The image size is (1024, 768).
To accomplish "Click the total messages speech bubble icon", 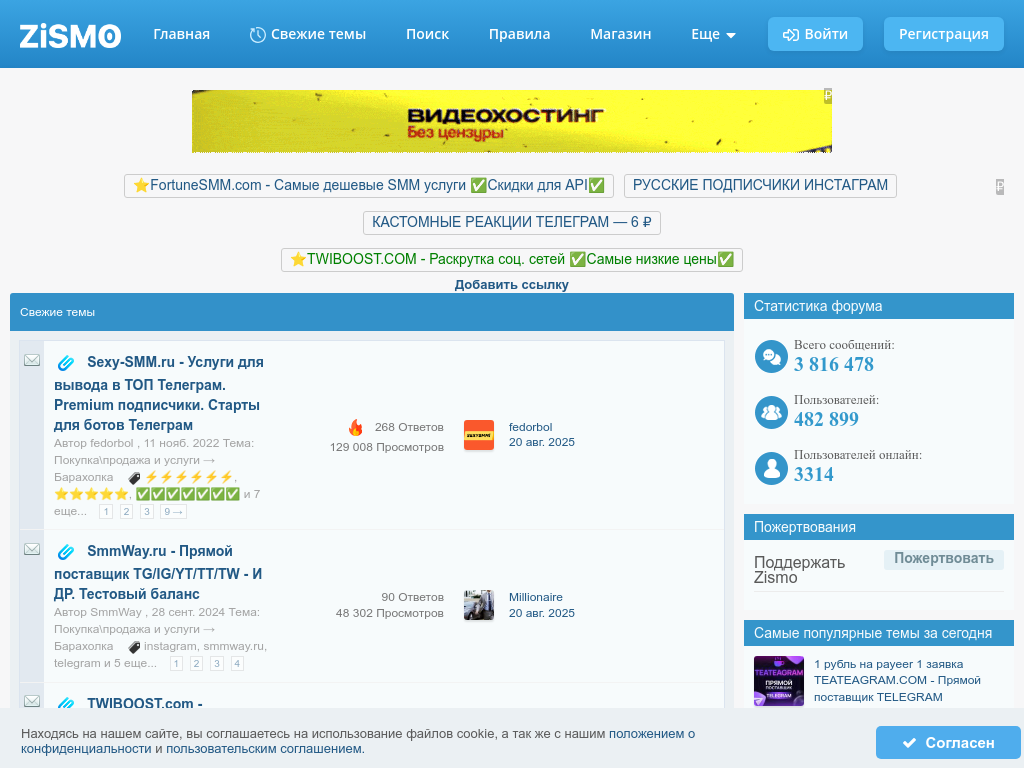I will (x=771, y=356).
